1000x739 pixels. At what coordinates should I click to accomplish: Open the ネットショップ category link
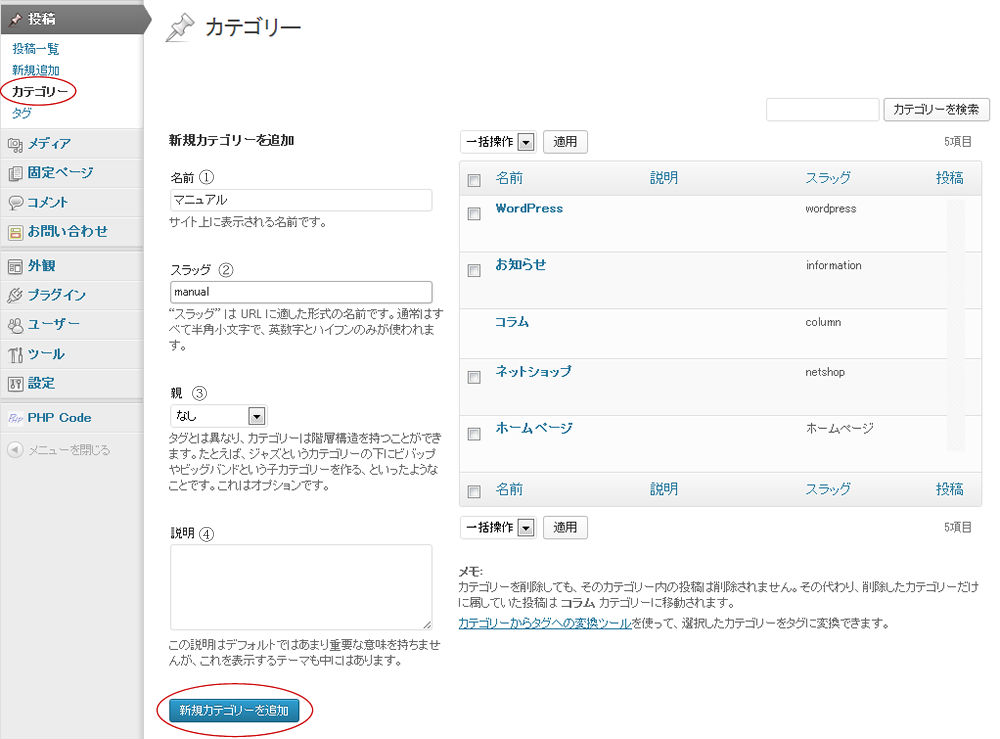tap(534, 371)
